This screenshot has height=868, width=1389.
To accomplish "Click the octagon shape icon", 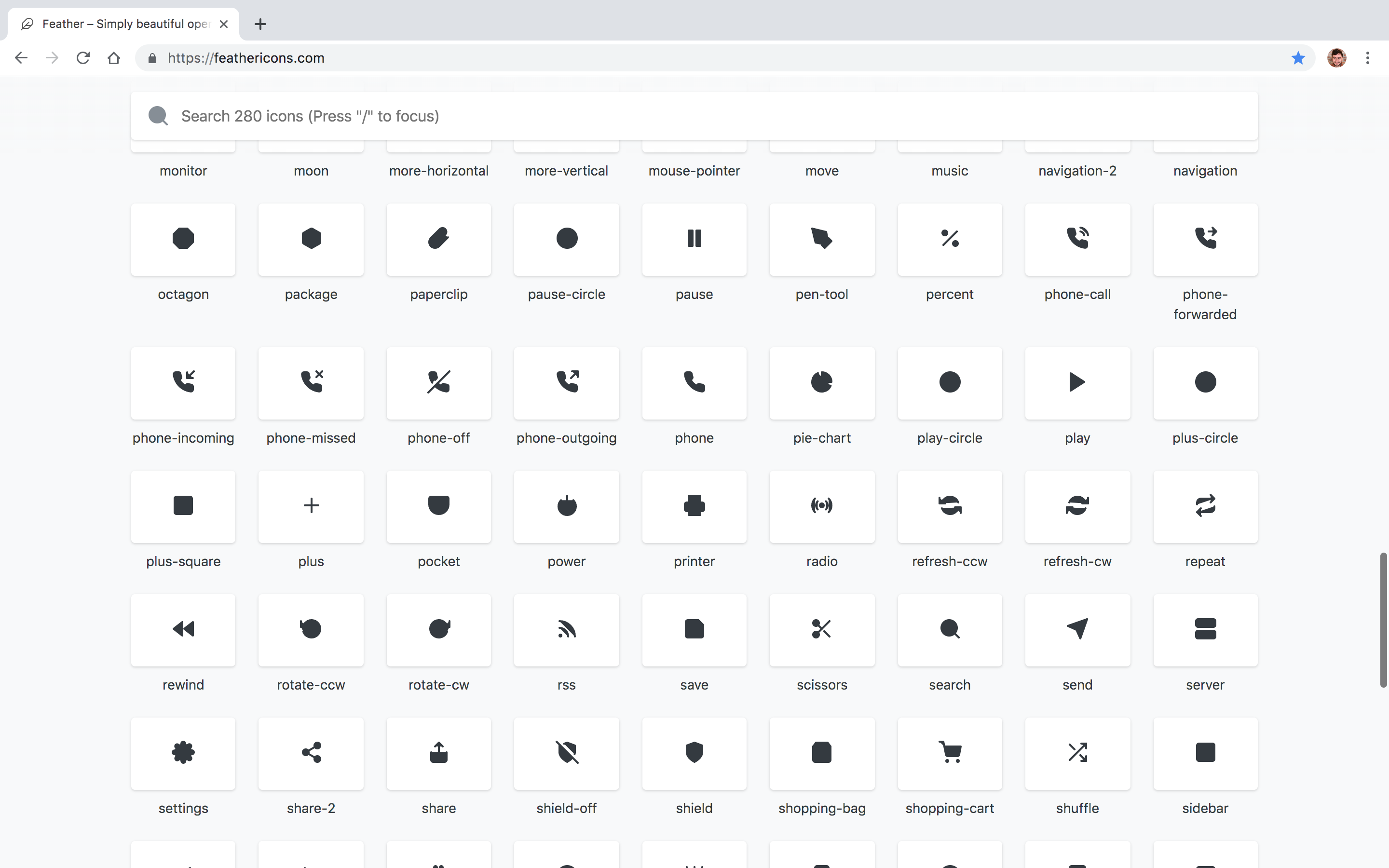I will click(x=182, y=239).
